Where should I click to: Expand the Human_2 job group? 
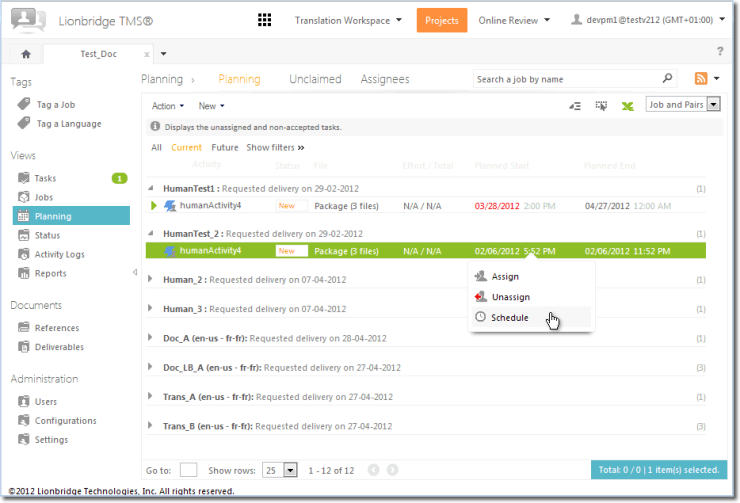(x=152, y=280)
